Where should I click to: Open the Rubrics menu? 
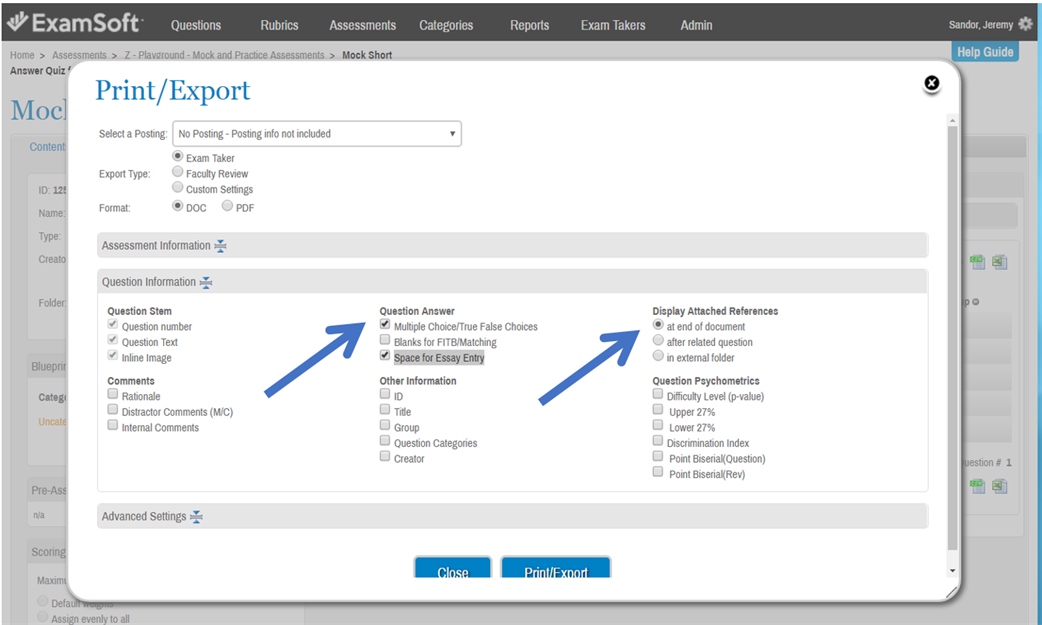pyautogui.click(x=279, y=25)
